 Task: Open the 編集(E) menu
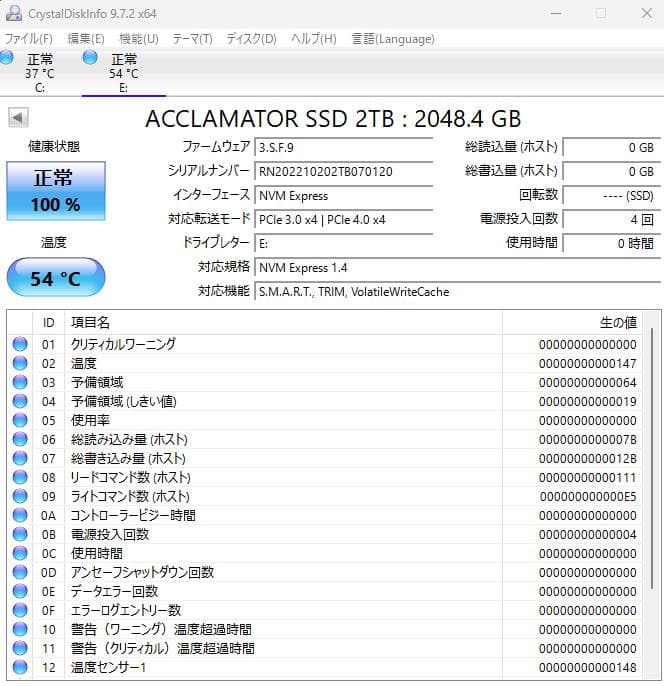pyautogui.click(x=86, y=39)
